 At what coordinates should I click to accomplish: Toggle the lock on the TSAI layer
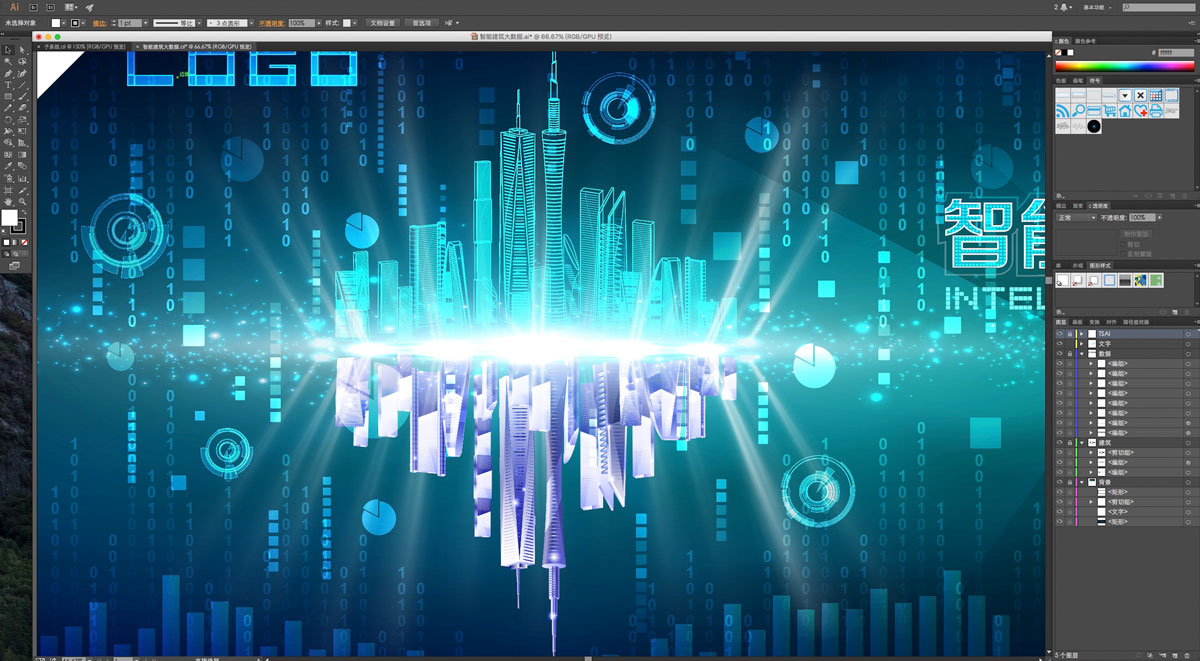pos(1069,334)
